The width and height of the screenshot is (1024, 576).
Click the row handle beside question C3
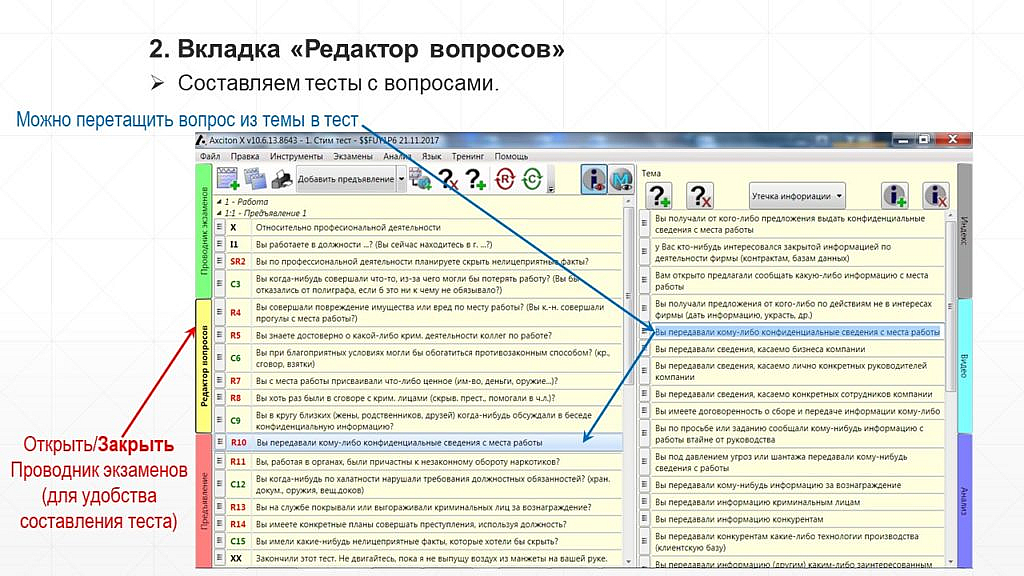coord(220,284)
